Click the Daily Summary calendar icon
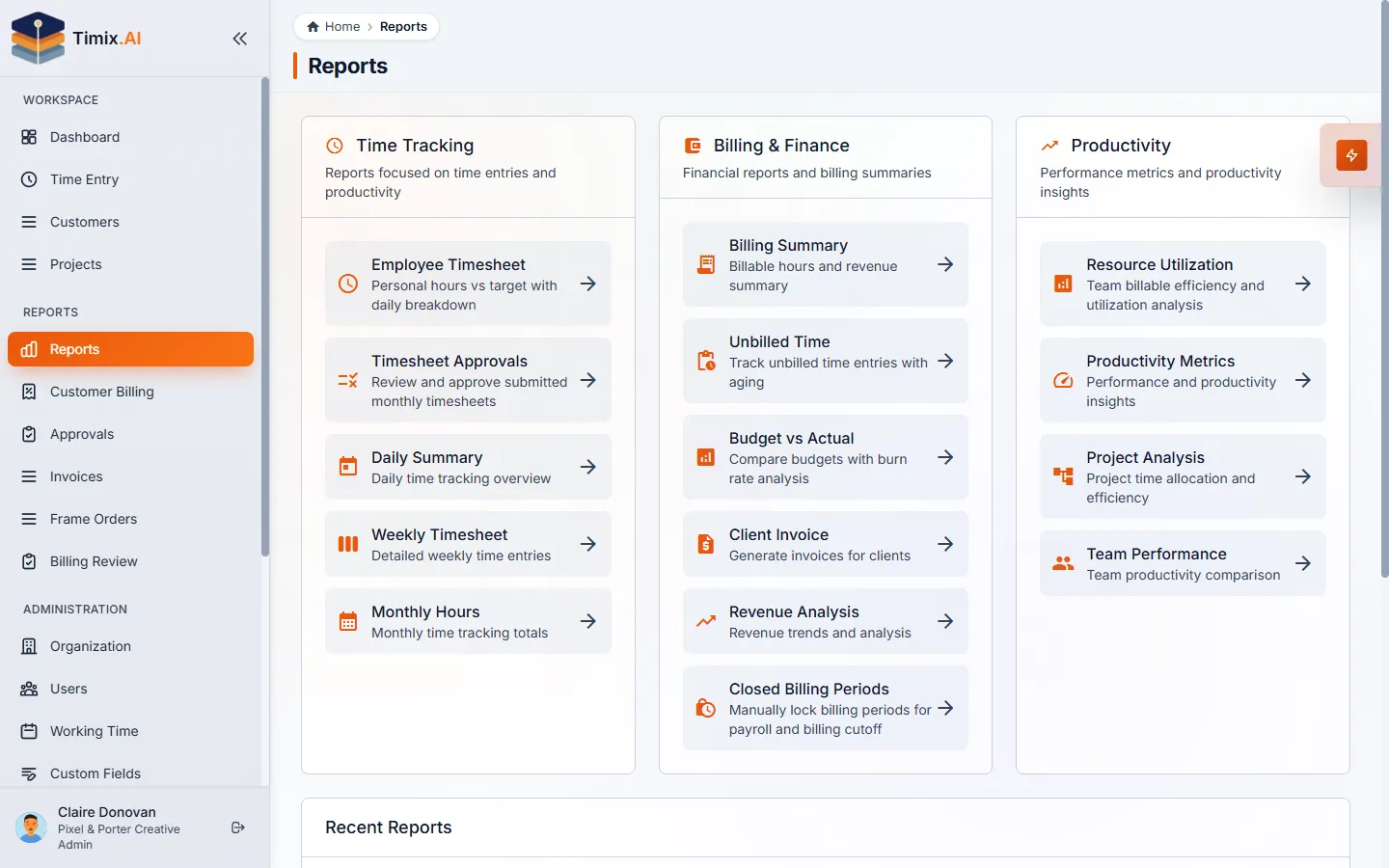1389x868 pixels. tap(348, 467)
